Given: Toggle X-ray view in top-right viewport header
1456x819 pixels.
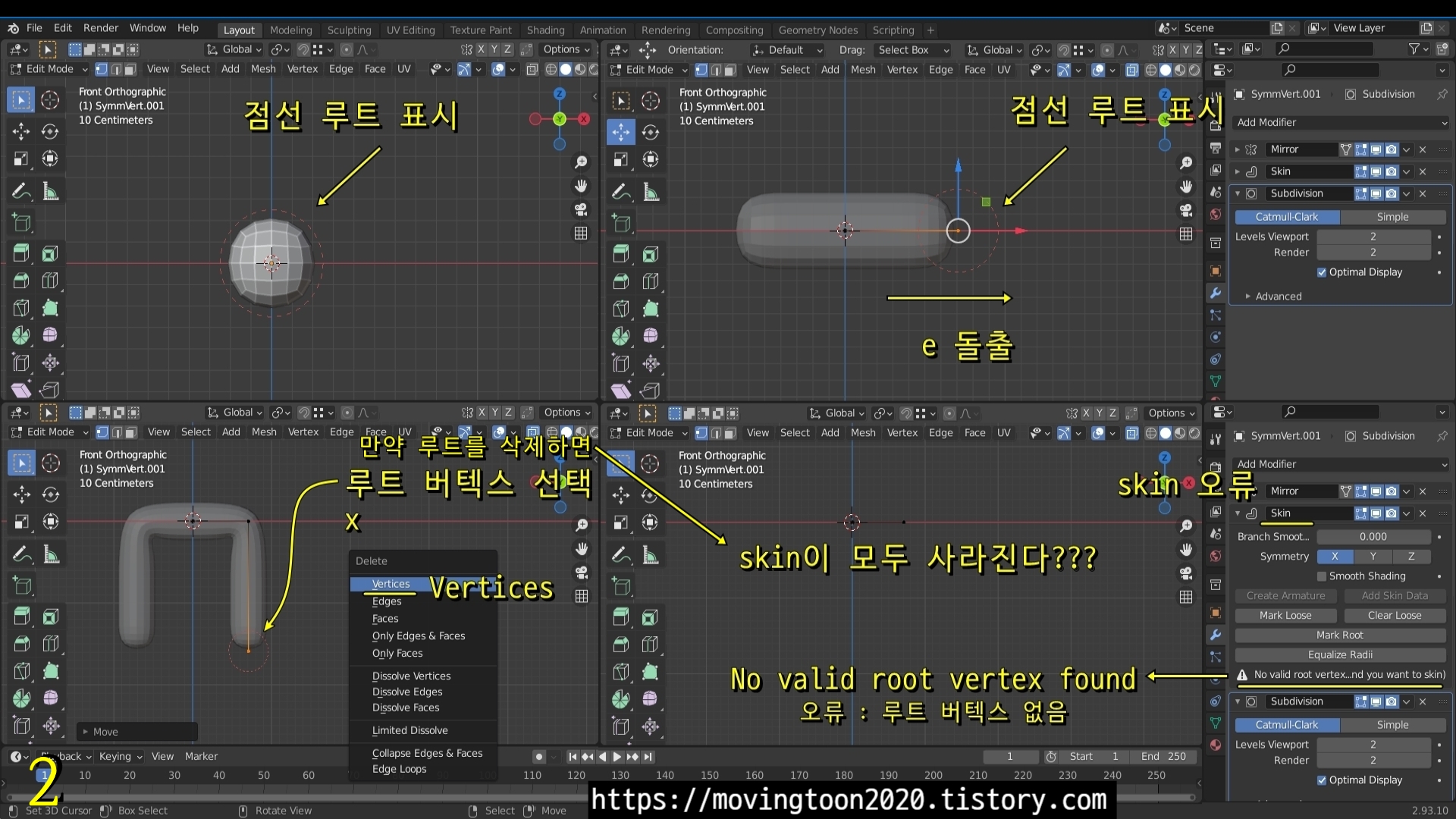Looking at the screenshot, I should [1132, 70].
